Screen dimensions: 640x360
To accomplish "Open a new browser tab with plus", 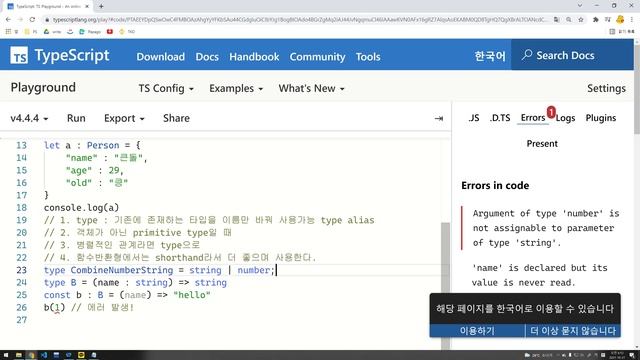I will pyautogui.click(x=101, y=6).
